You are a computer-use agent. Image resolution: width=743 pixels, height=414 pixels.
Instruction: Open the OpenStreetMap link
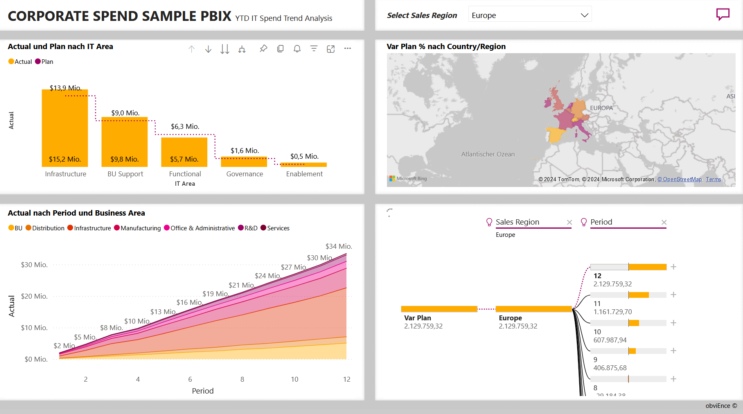pos(680,179)
